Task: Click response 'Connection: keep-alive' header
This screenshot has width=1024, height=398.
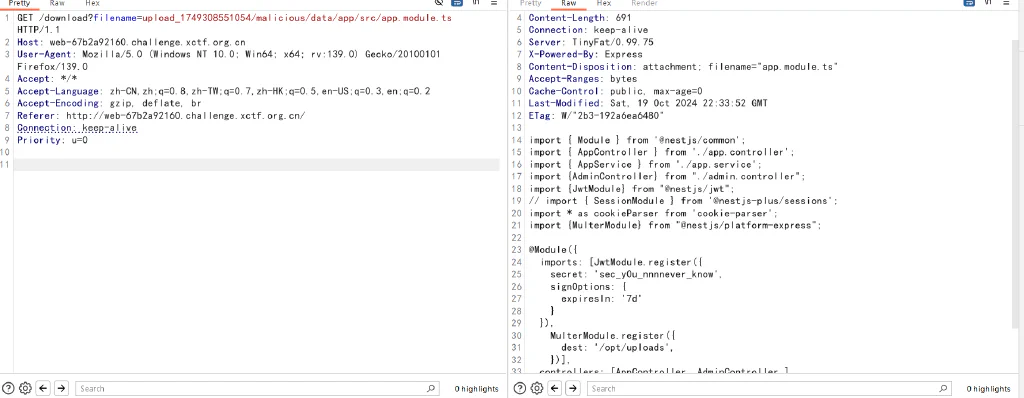Action: [588, 30]
